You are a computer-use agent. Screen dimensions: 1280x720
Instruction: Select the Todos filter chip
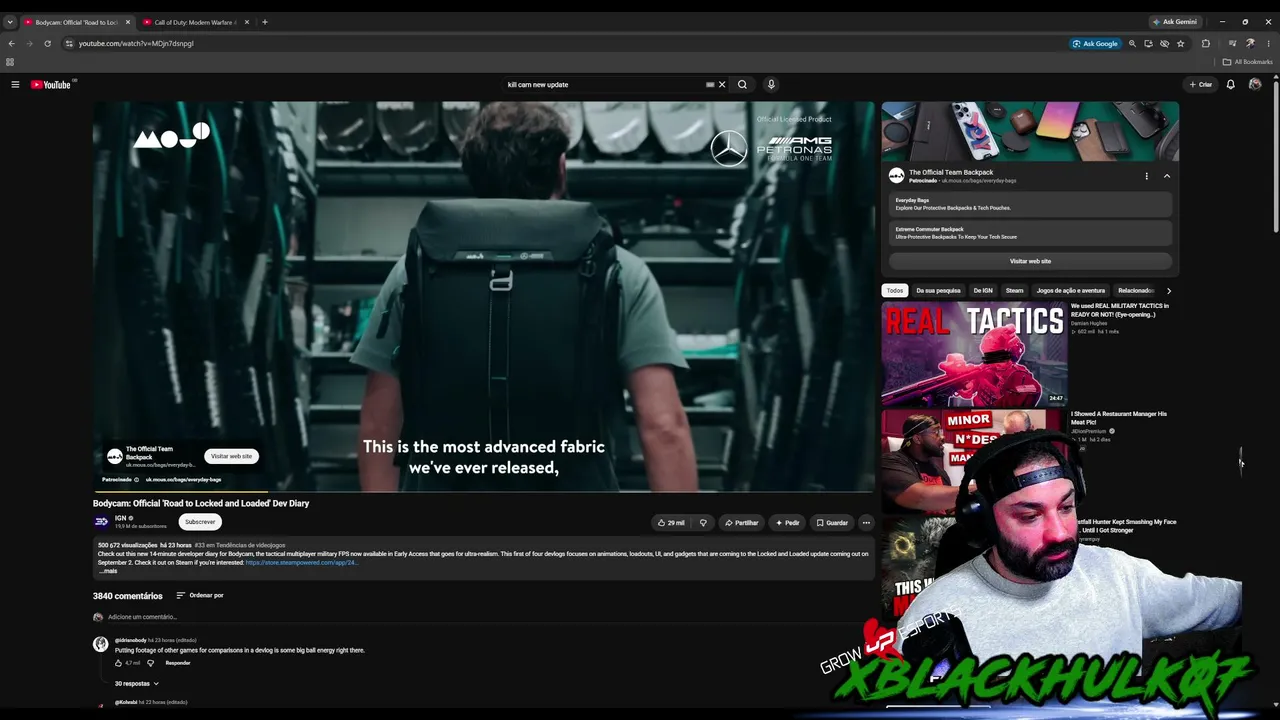[x=895, y=291]
